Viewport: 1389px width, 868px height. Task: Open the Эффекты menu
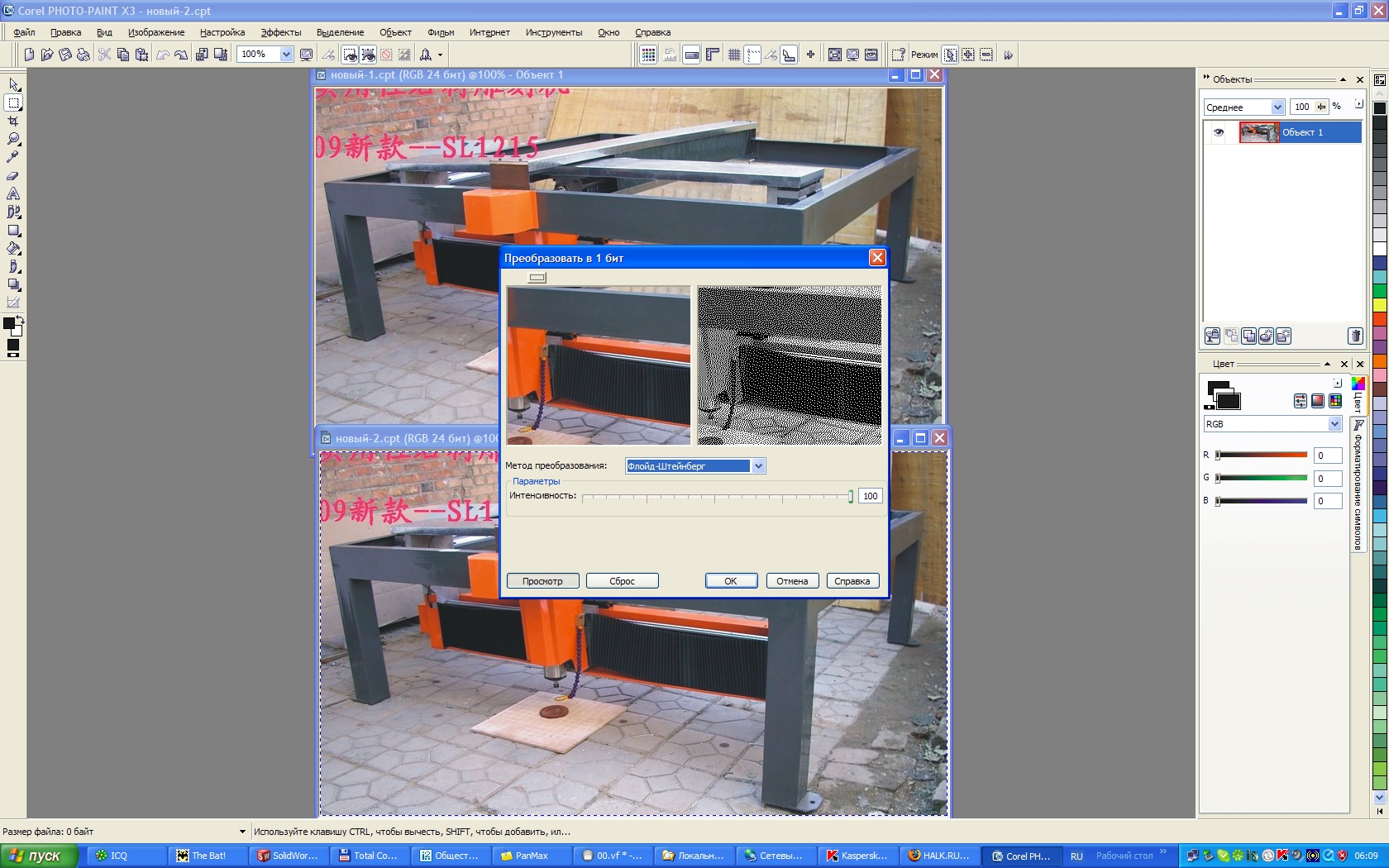click(280, 32)
